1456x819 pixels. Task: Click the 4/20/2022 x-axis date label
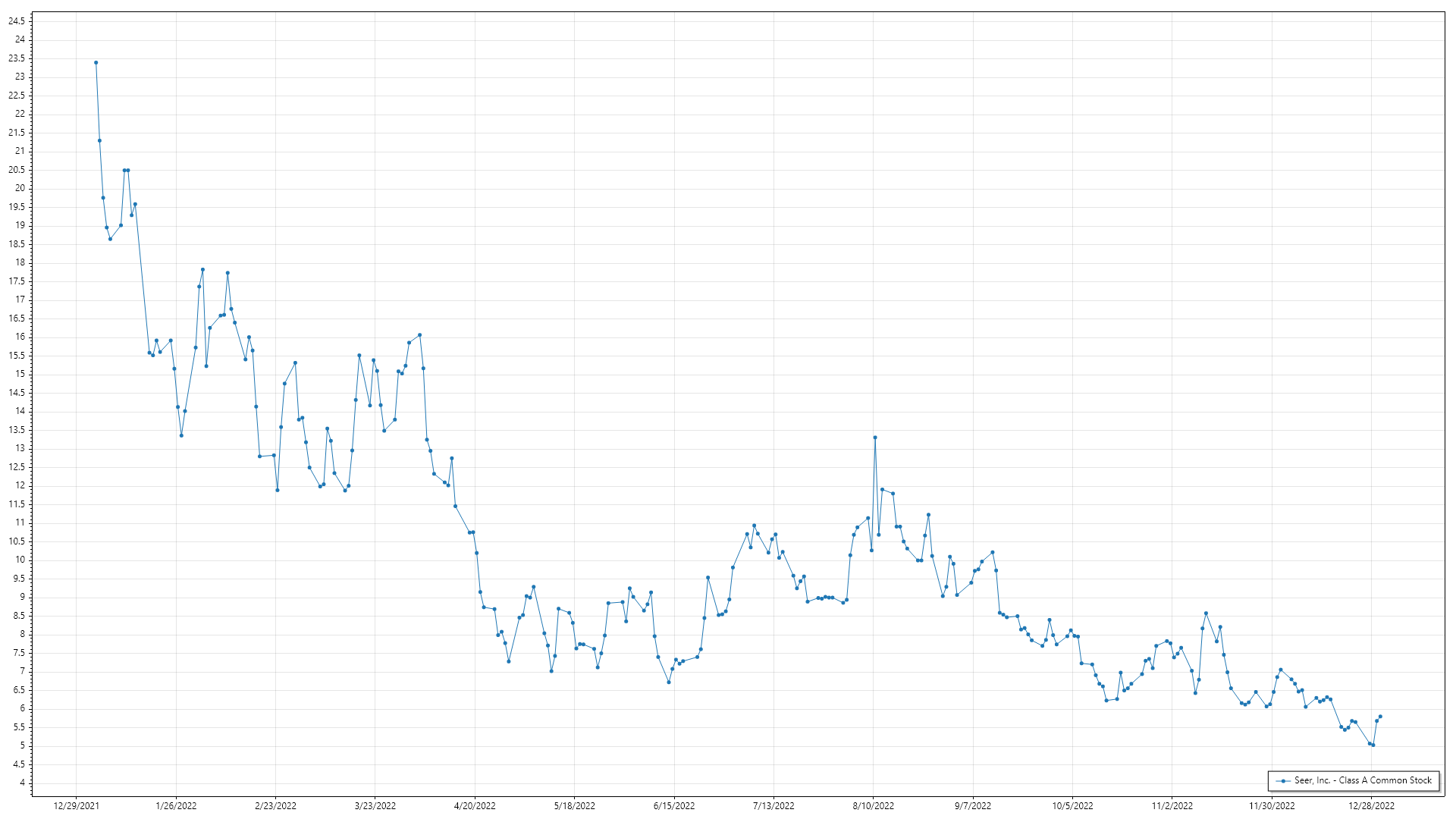pyautogui.click(x=475, y=806)
